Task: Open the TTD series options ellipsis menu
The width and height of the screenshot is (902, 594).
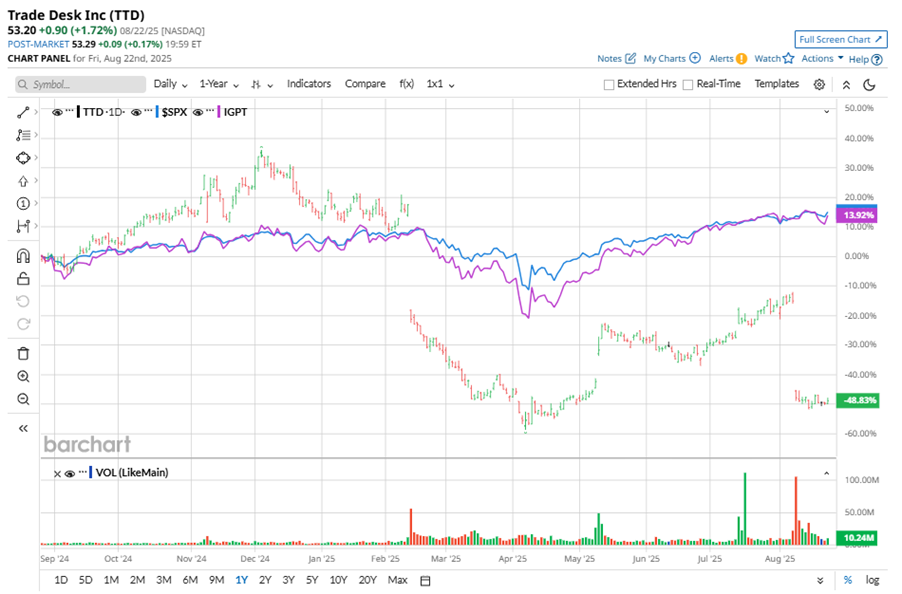Action: pyautogui.click(x=70, y=111)
